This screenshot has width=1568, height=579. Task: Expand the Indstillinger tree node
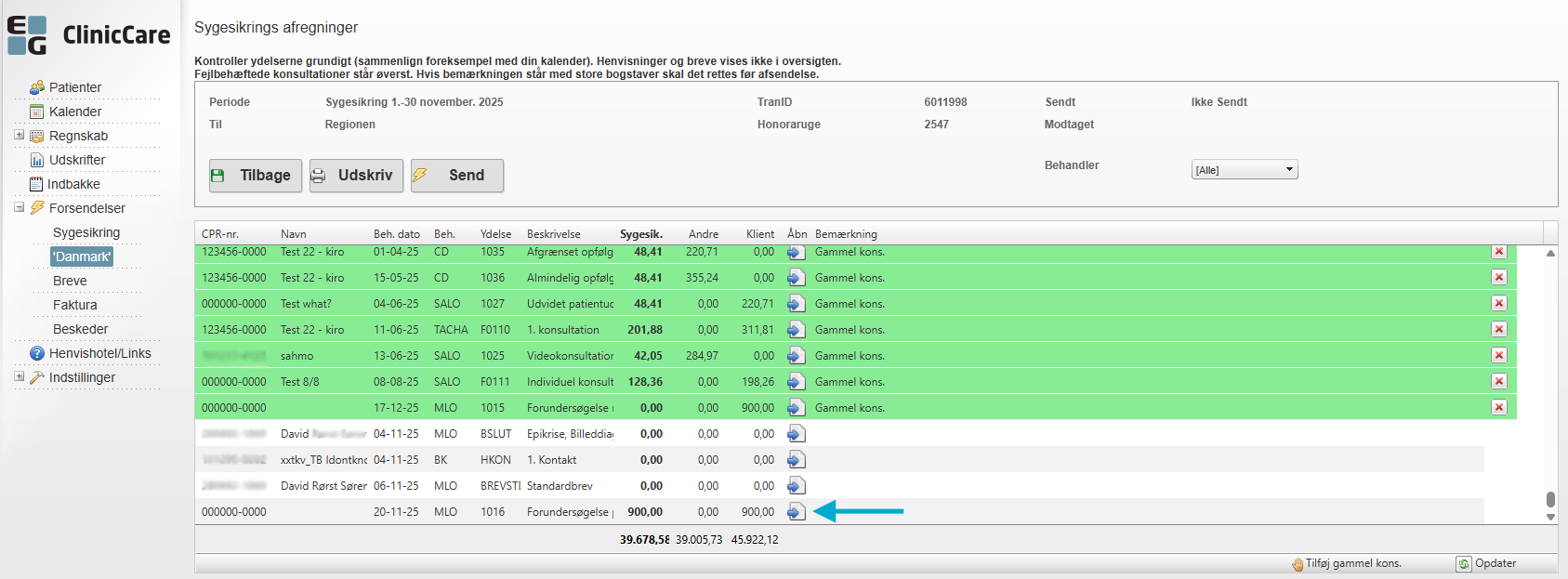click(x=19, y=376)
